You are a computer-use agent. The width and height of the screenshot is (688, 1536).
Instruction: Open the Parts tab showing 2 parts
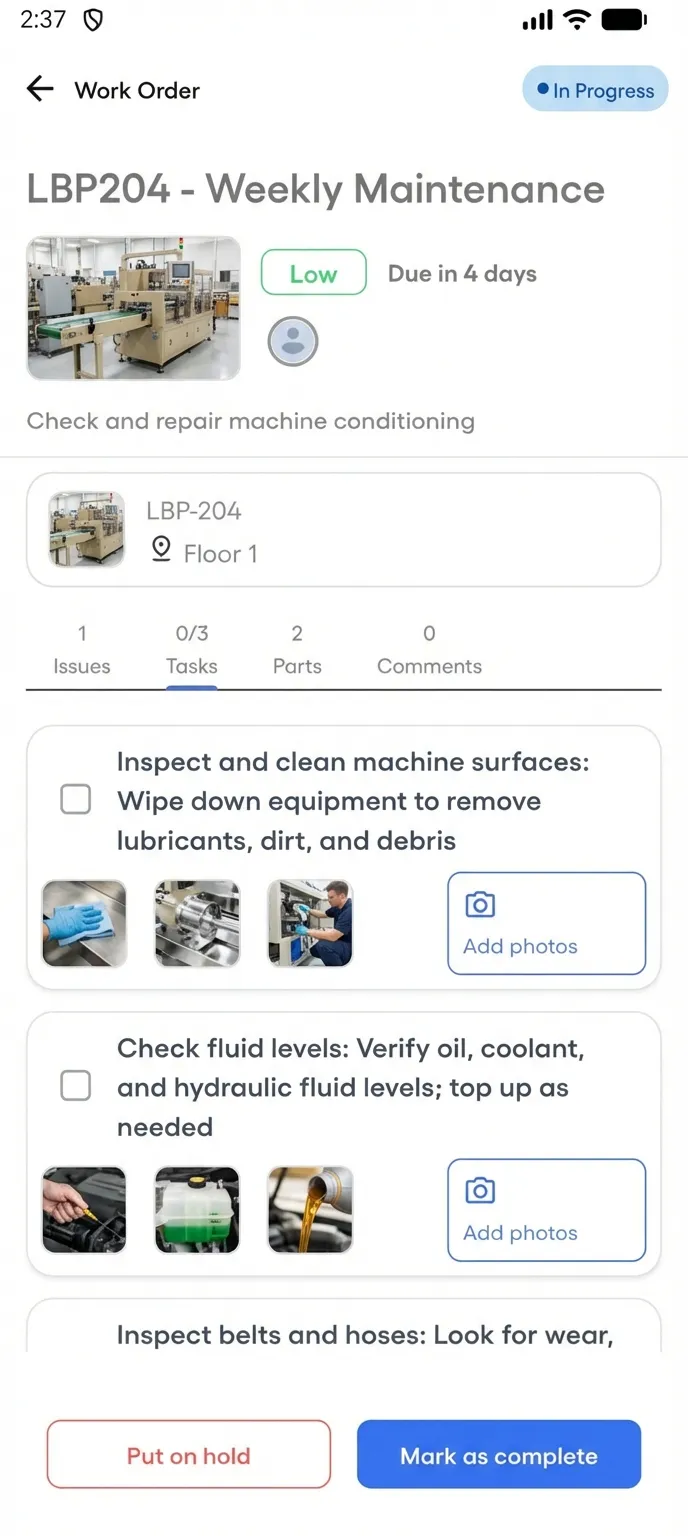(296, 648)
